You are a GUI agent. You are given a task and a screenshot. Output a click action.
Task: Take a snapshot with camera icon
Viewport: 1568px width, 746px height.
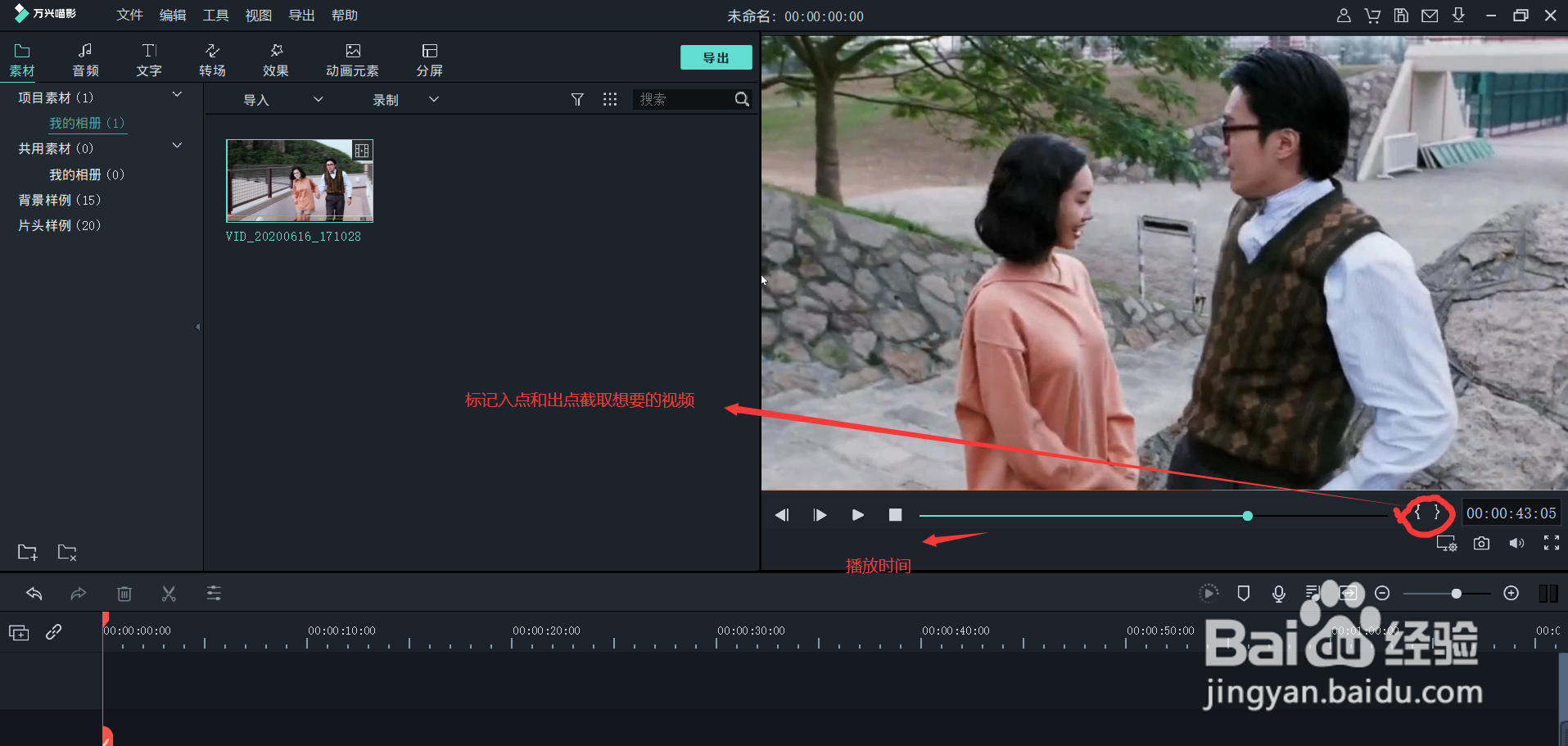point(1481,543)
